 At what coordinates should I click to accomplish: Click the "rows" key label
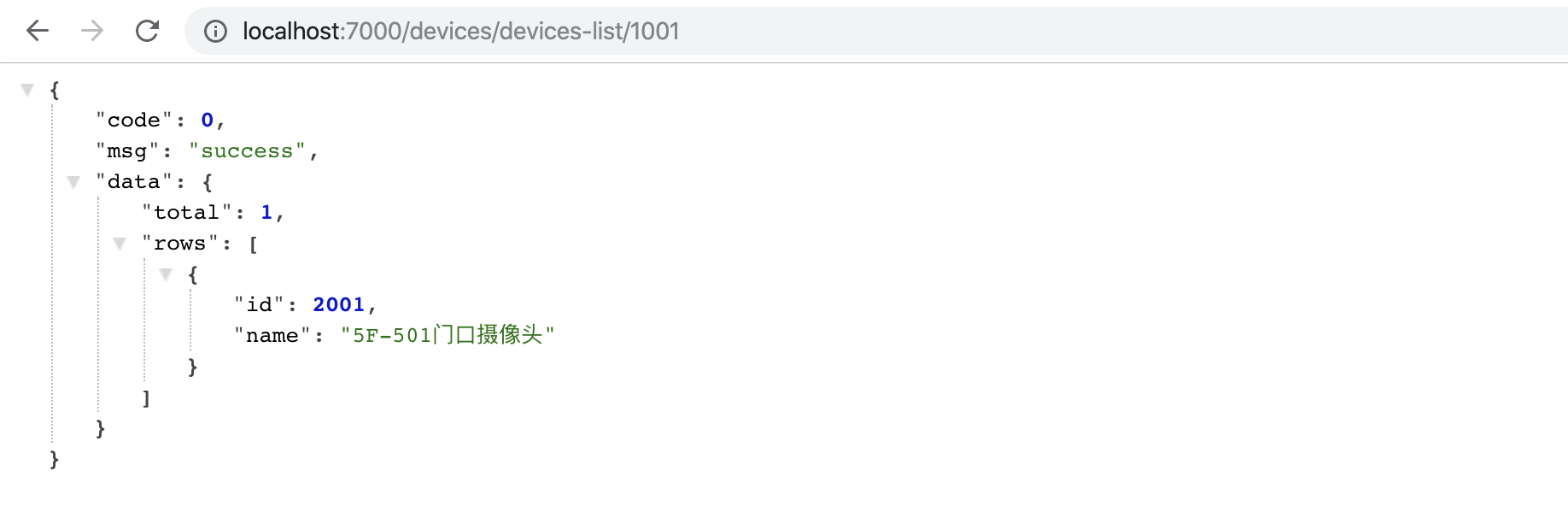(x=180, y=244)
